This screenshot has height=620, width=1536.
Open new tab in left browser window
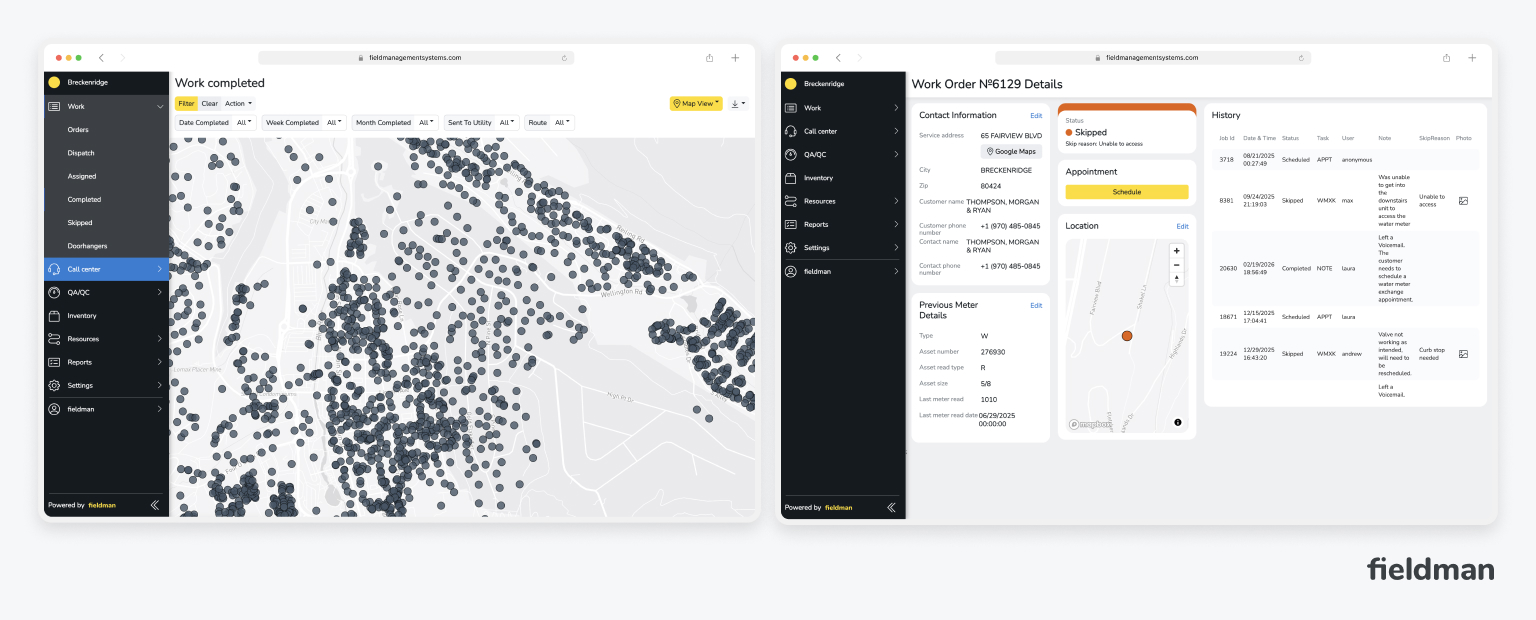click(735, 58)
